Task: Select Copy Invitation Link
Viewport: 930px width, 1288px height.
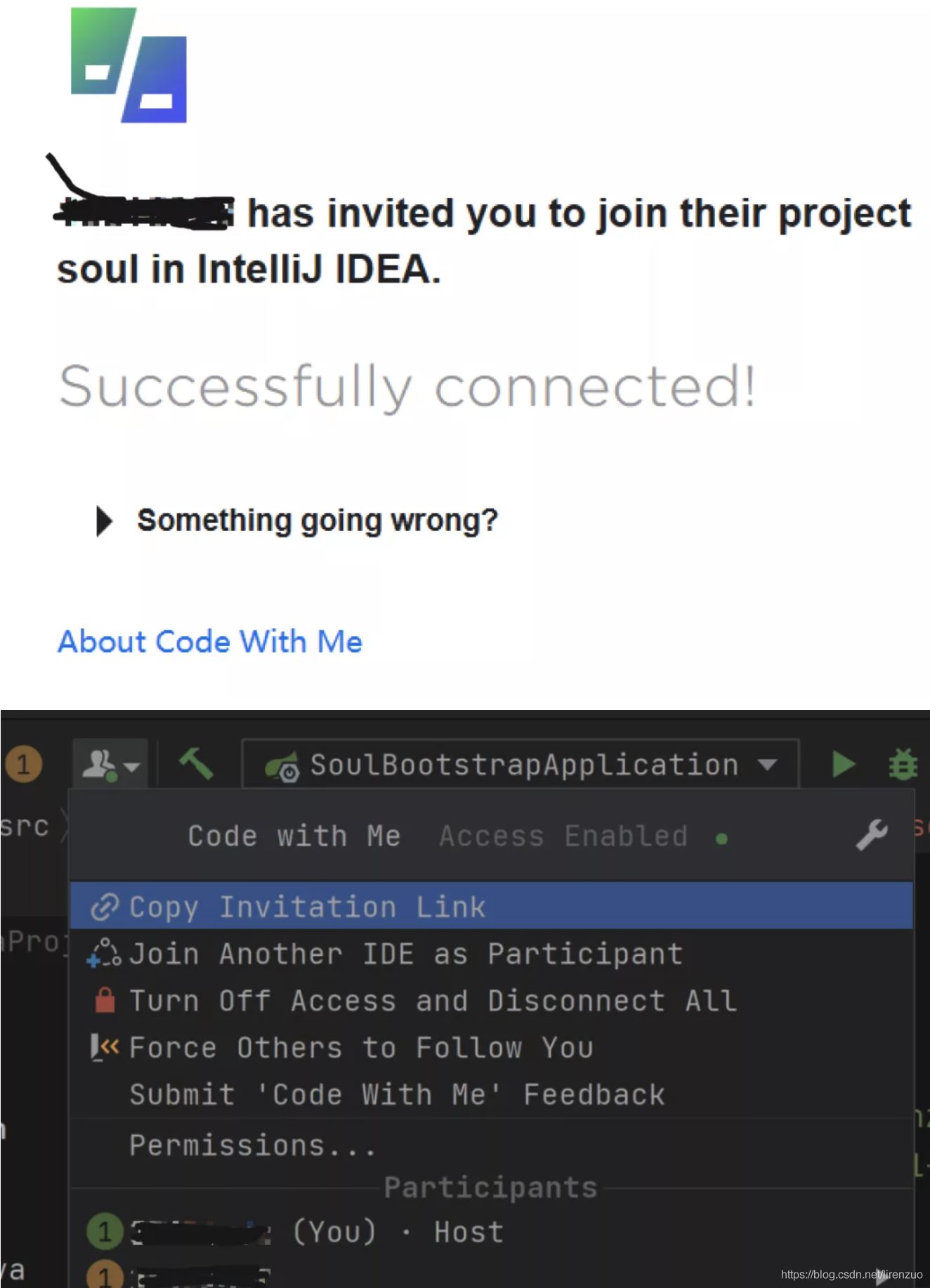Action: click(x=307, y=906)
